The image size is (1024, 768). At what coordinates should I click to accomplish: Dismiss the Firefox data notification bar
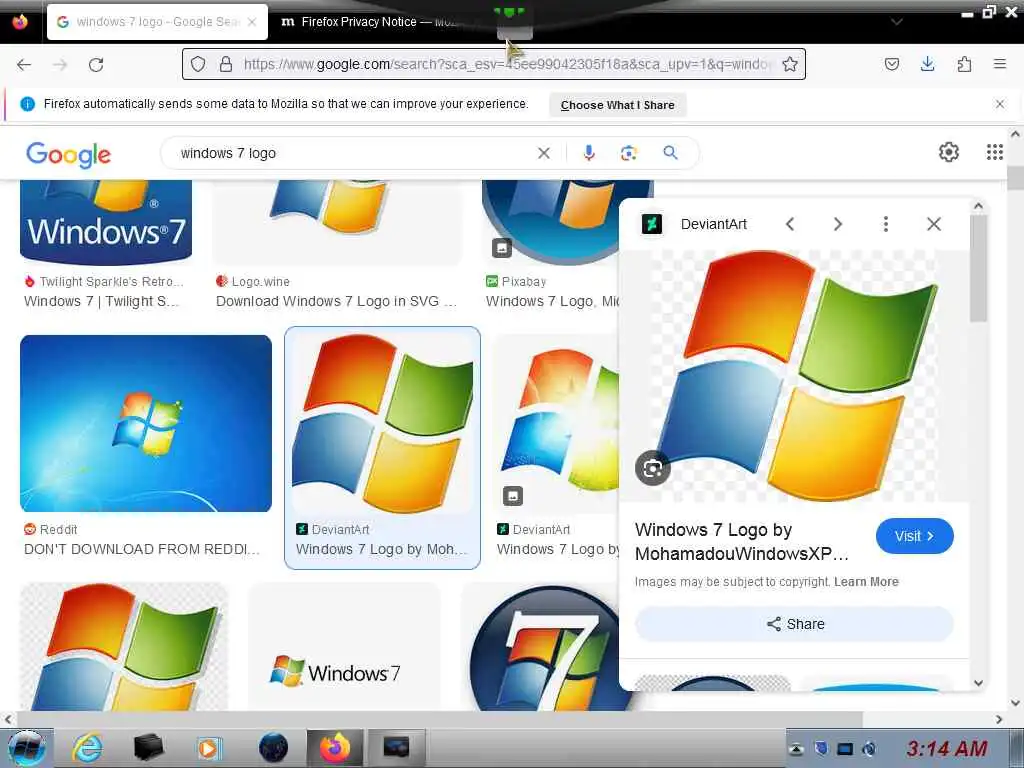tap(1000, 104)
